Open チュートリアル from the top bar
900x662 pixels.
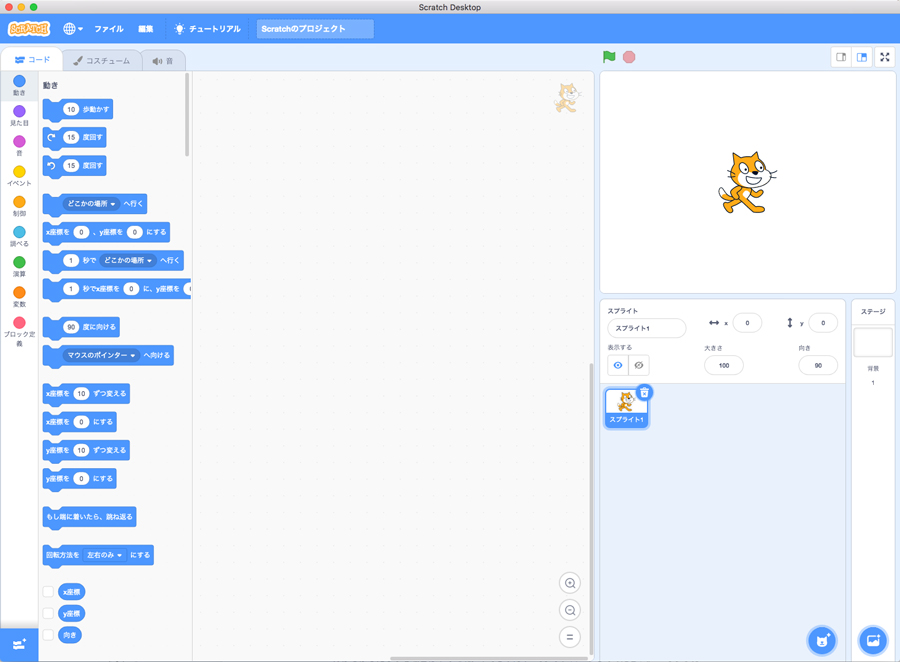tap(207, 29)
